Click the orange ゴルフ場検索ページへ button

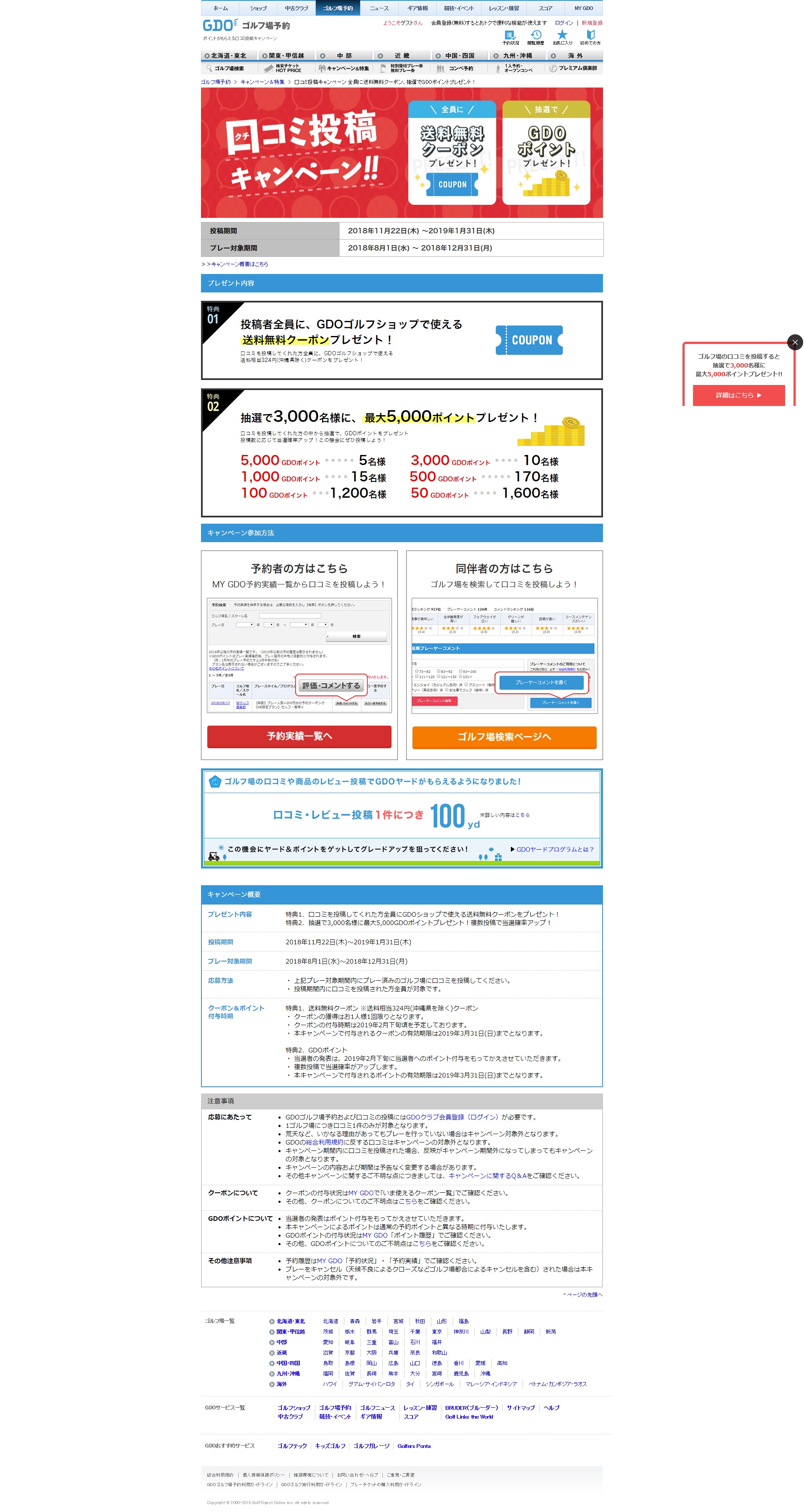504,737
